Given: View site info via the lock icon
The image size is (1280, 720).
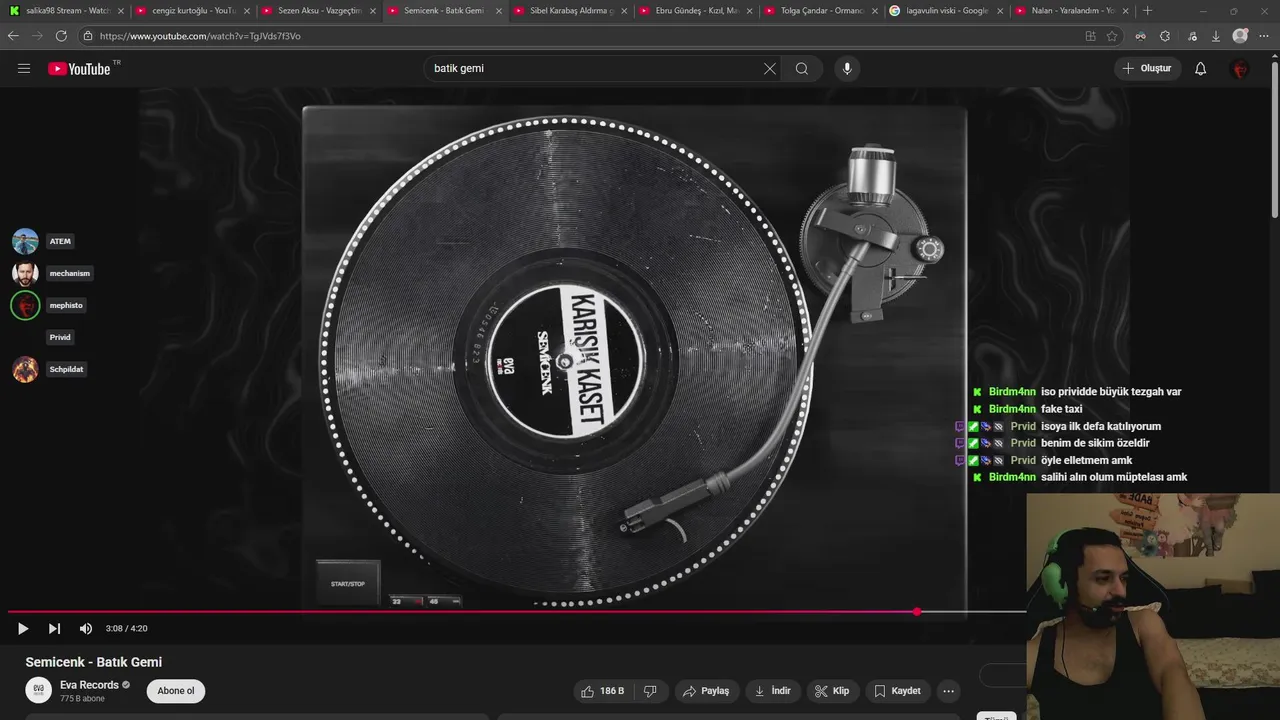Looking at the screenshot, I should click(88, 36).
